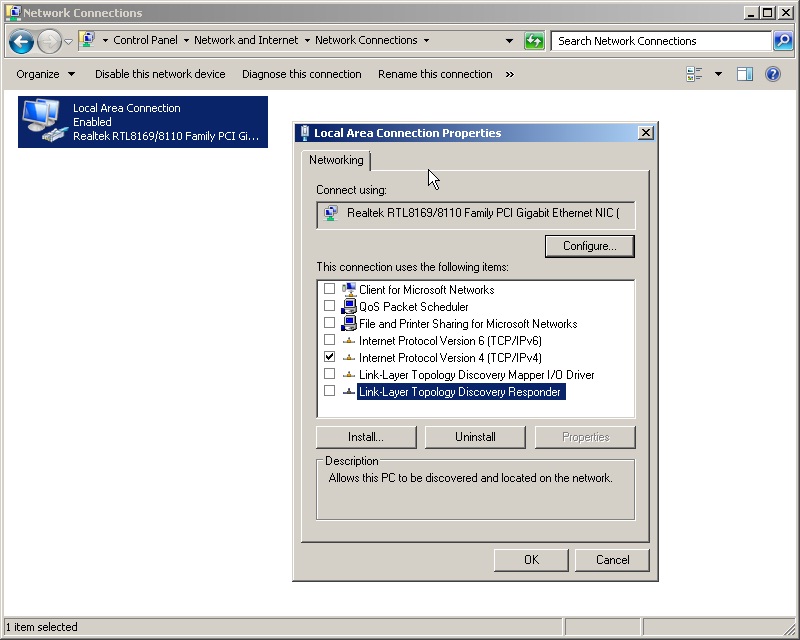Click Cancel in the Properties dialog

(612, 560)
